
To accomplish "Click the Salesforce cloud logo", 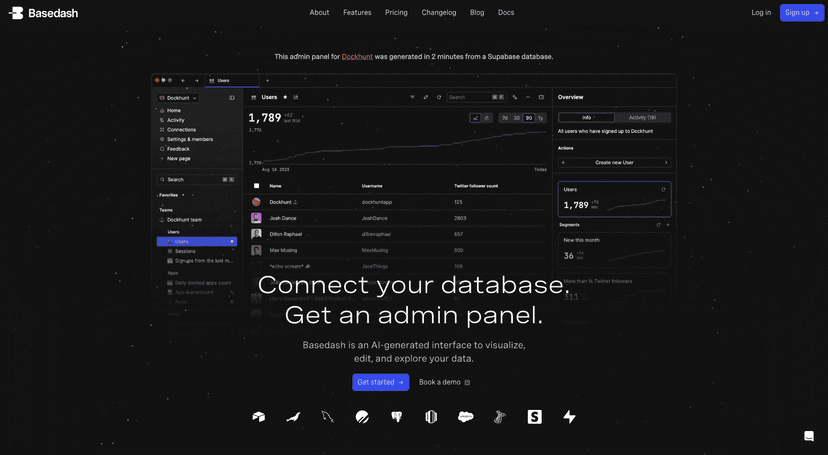I will [465, 417].
